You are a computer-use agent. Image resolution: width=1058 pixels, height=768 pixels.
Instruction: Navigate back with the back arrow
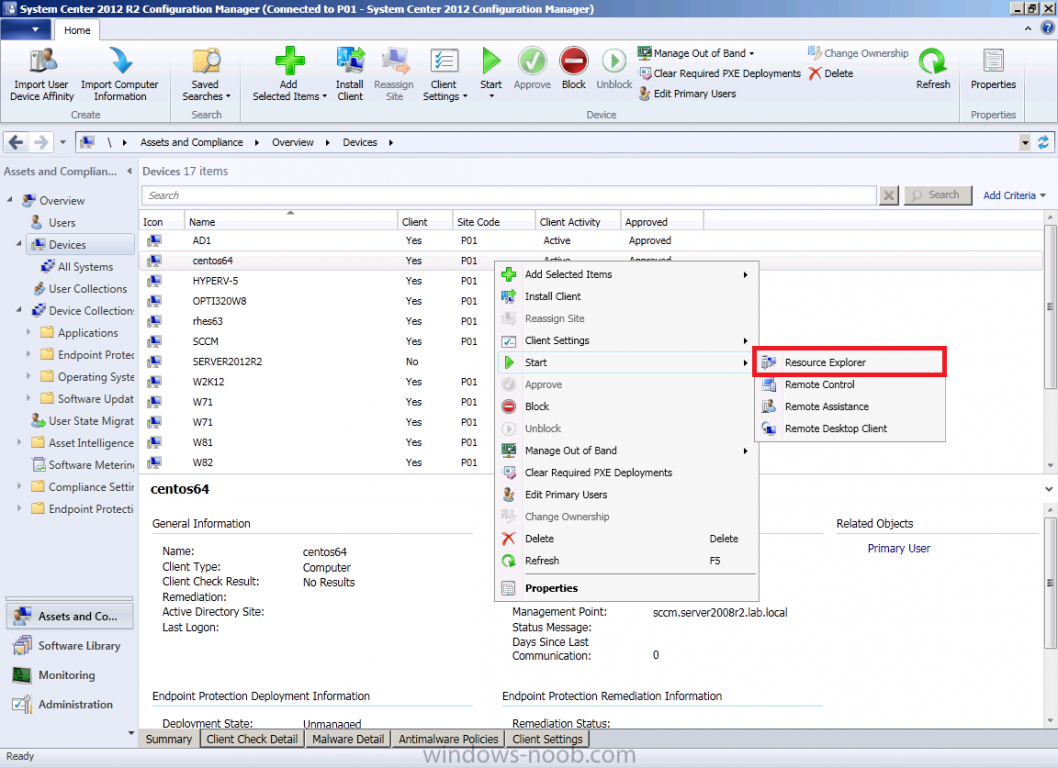tap(16, 142)
